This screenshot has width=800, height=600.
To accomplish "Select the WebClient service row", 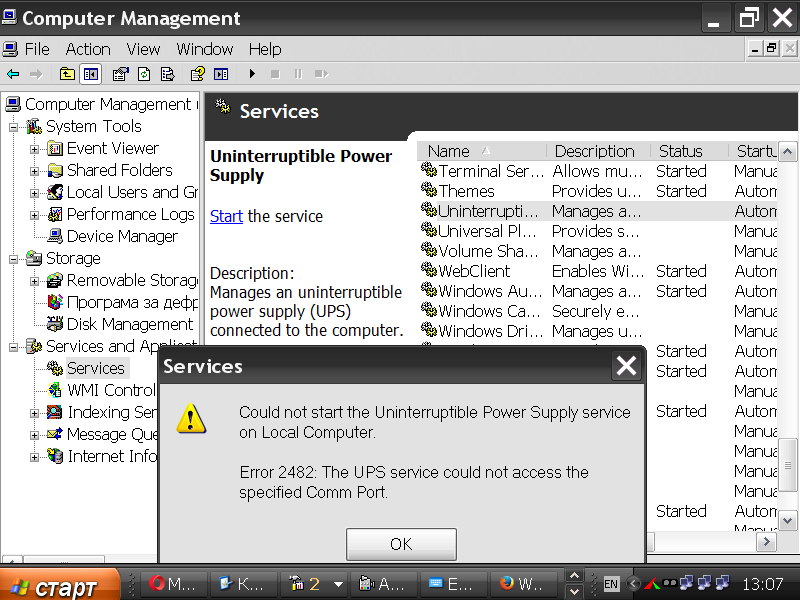I will pyautogui.click(x=598, y=271).
